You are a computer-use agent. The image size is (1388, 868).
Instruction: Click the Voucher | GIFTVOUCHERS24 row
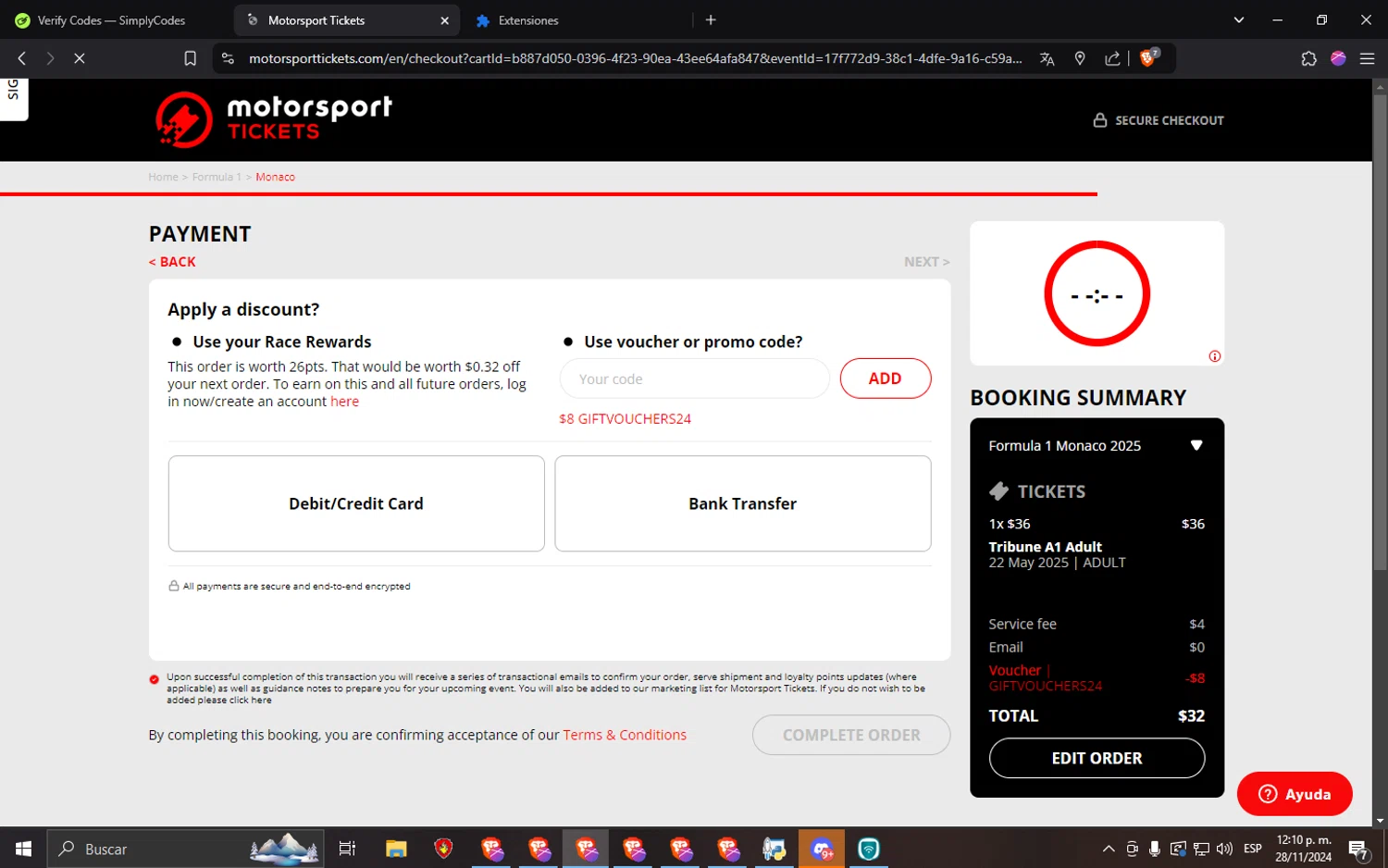point(1097,677)
